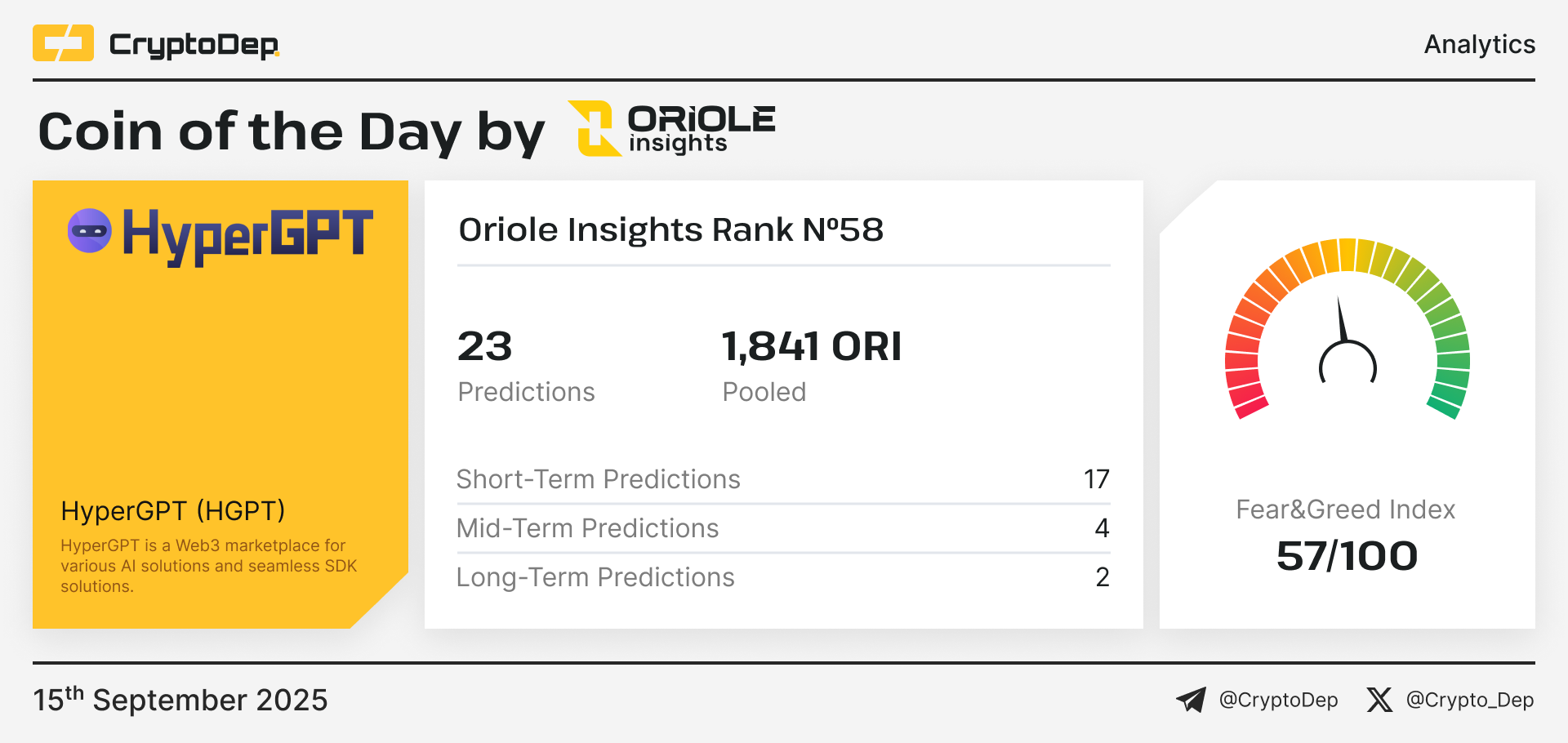Select the Long-Term Predictions row

[783, 577]
